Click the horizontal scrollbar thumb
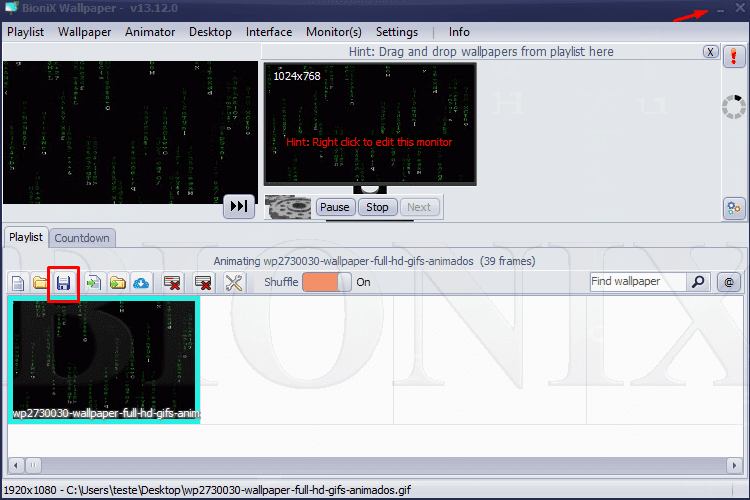 click(x=33, y=465)
